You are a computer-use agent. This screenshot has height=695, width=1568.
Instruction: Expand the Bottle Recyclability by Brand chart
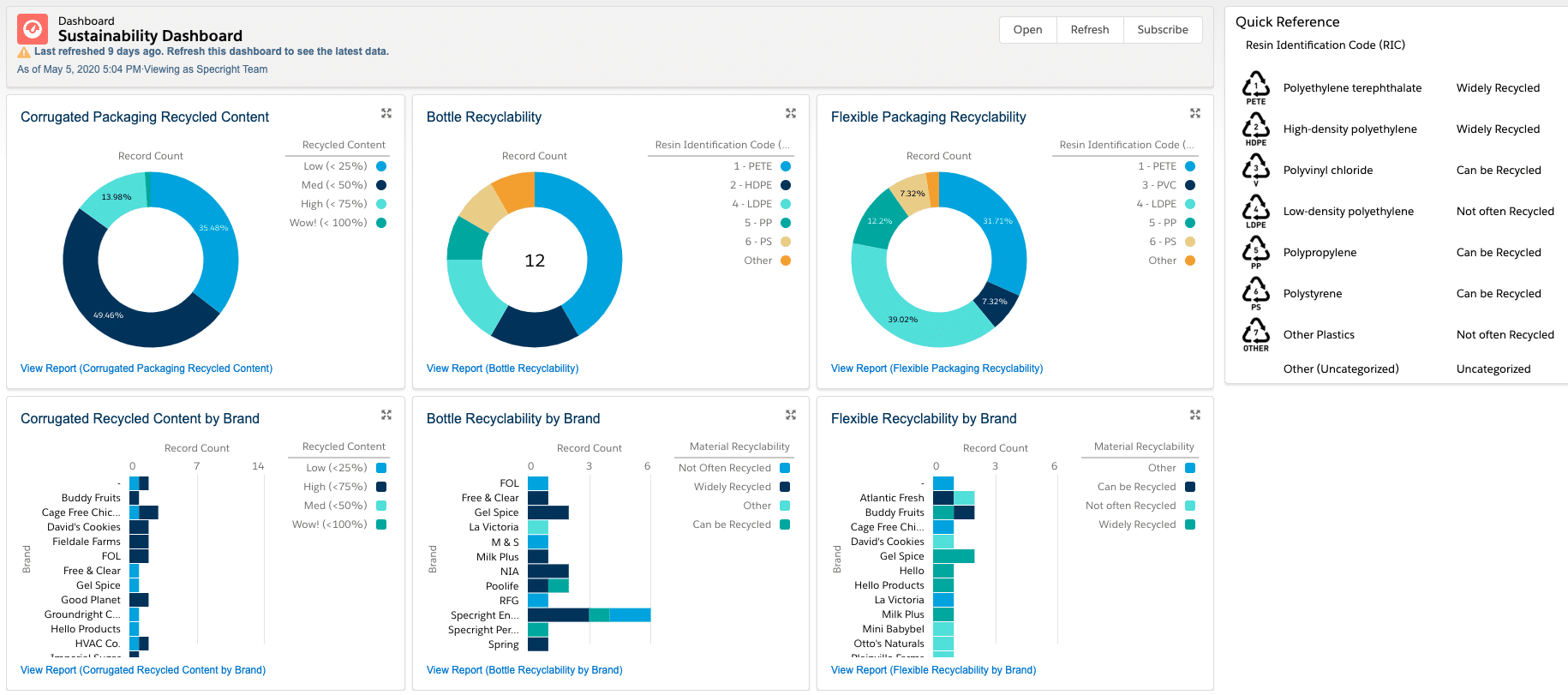point(791,415)
